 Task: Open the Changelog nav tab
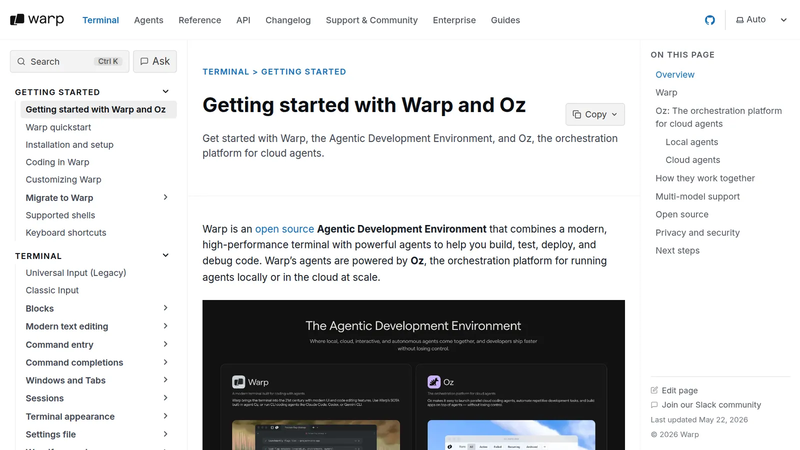[x=288, y=20]
